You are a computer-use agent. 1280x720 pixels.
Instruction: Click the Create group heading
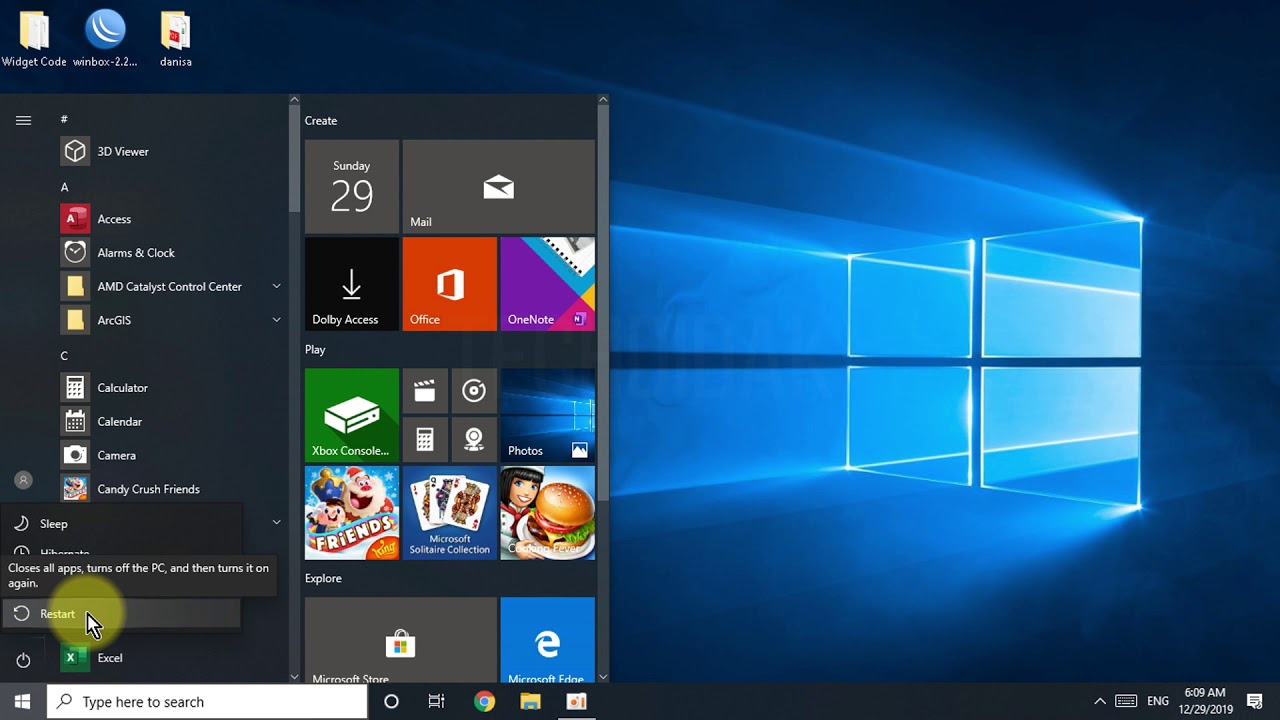coord(321,121)
